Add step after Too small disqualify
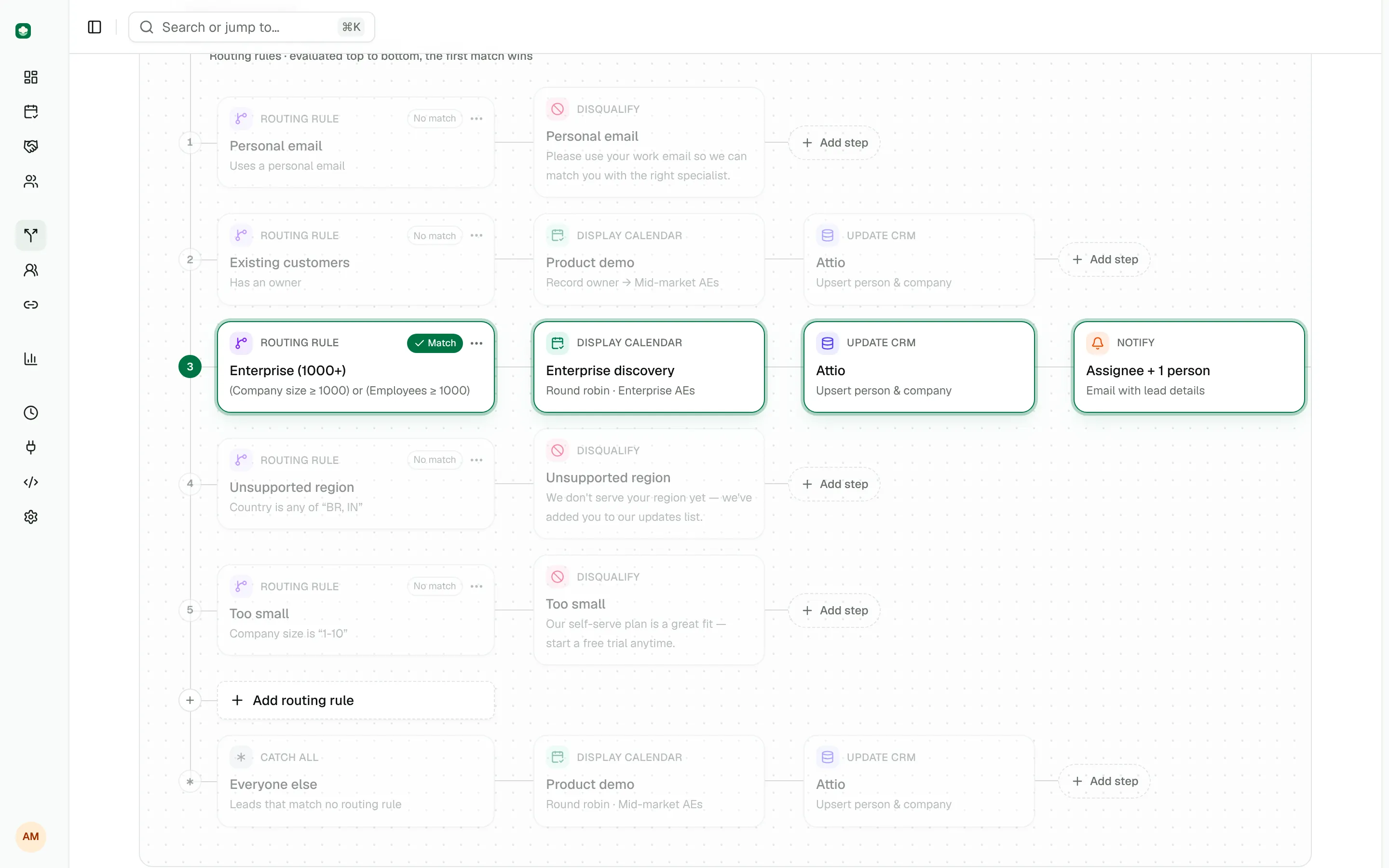 pos(834,610)
